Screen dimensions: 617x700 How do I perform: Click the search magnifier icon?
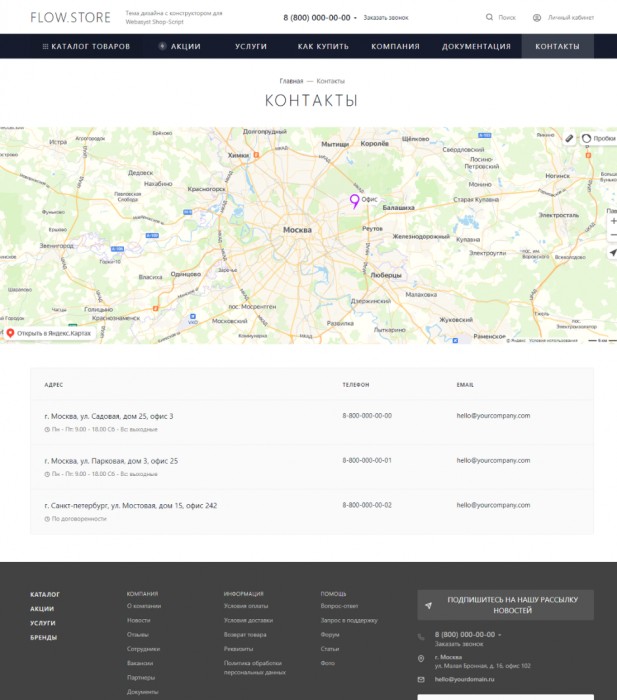point(489,17)
